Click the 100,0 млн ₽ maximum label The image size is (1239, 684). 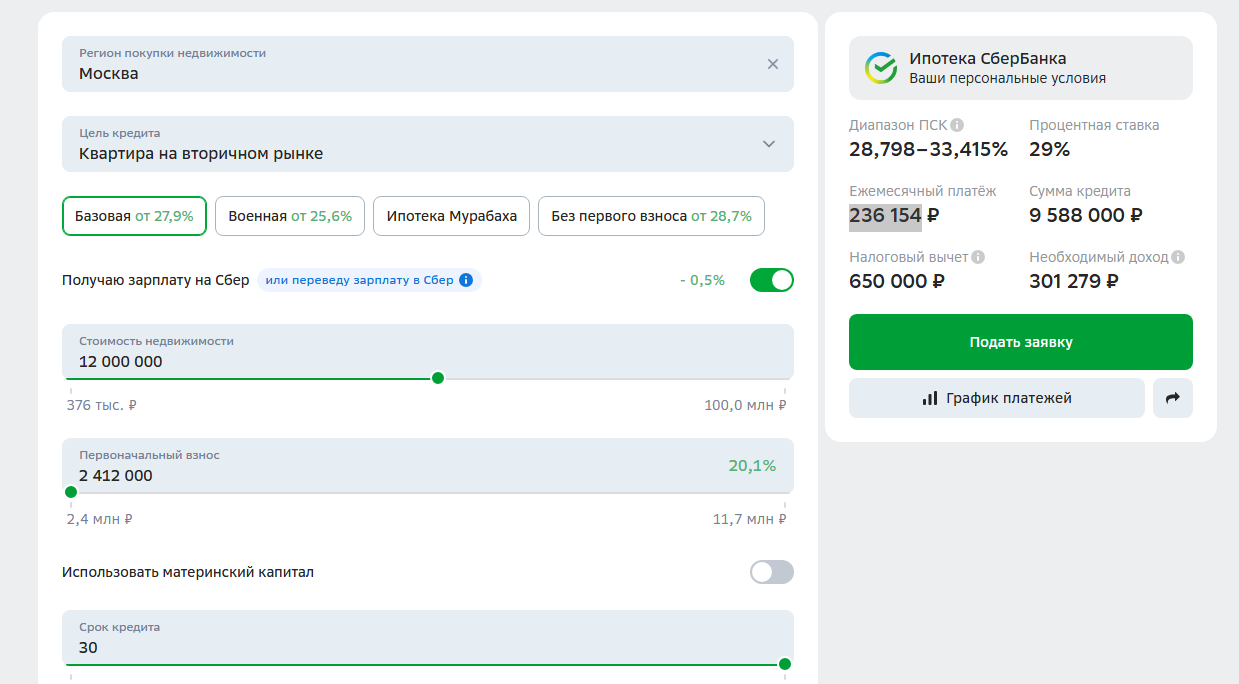745,405
